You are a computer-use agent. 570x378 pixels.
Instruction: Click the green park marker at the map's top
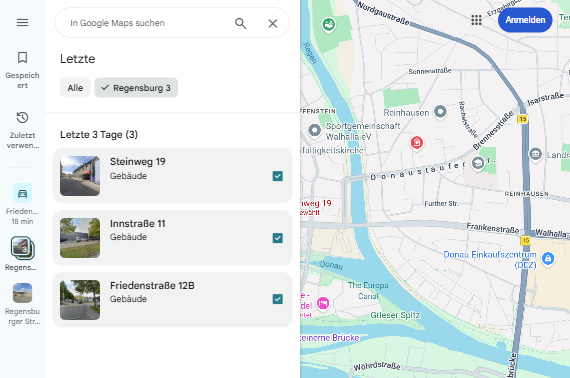pos(329,25)
